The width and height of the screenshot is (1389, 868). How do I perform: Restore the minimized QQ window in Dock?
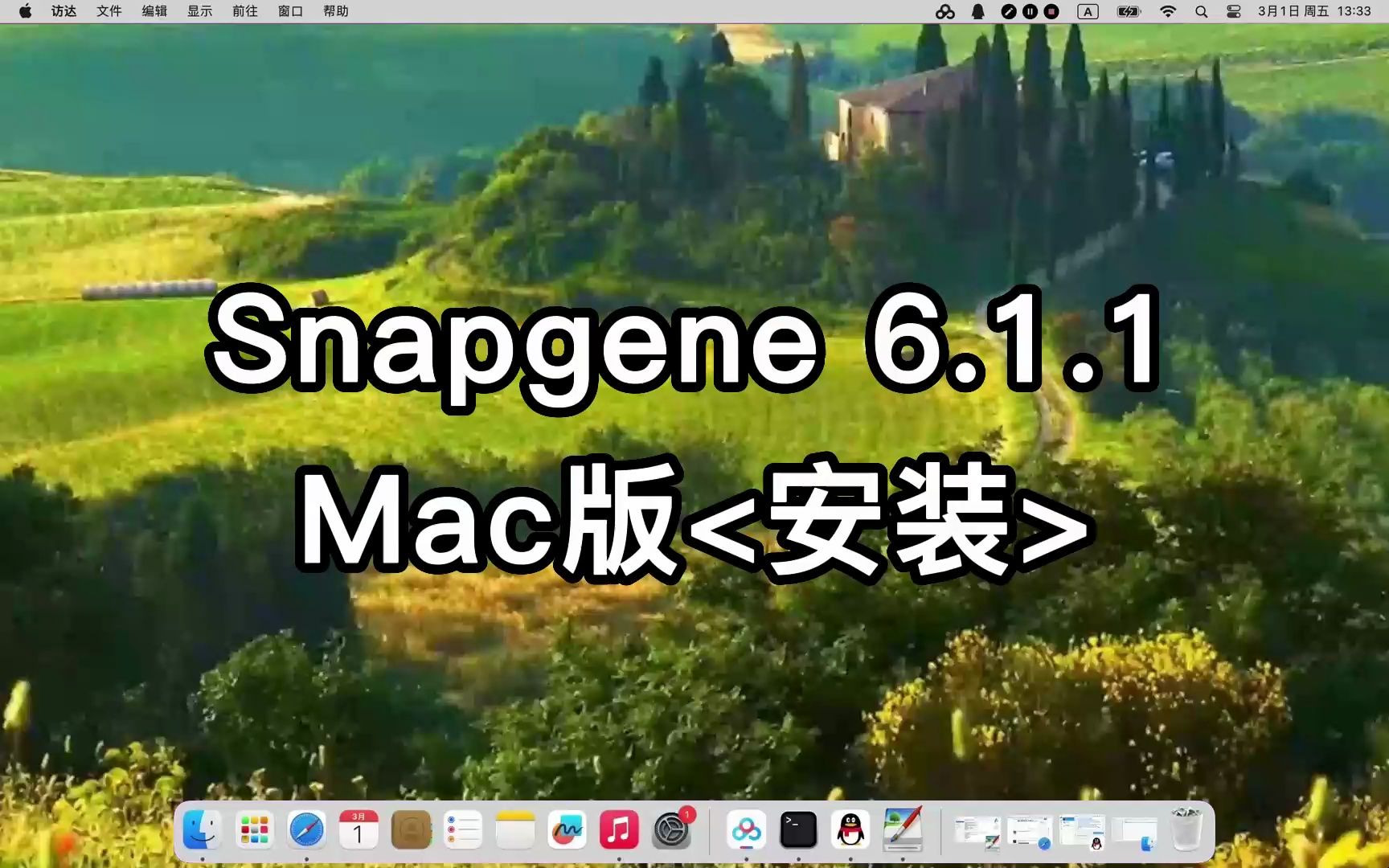[x=1082, y=832]
